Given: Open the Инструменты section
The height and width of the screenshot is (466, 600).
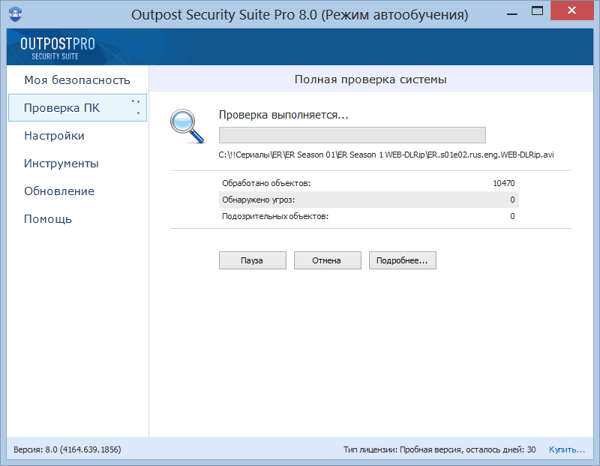Looking at the screenshot, I should point(61,163).
